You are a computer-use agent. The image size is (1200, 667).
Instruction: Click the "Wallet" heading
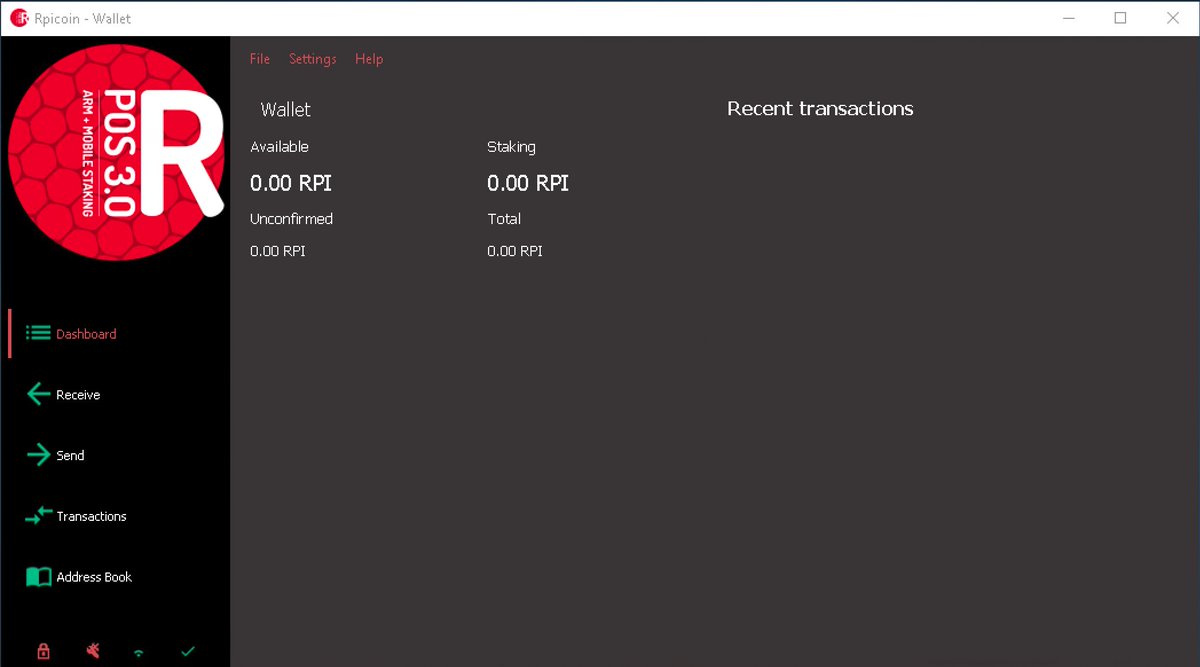point(286,109)
